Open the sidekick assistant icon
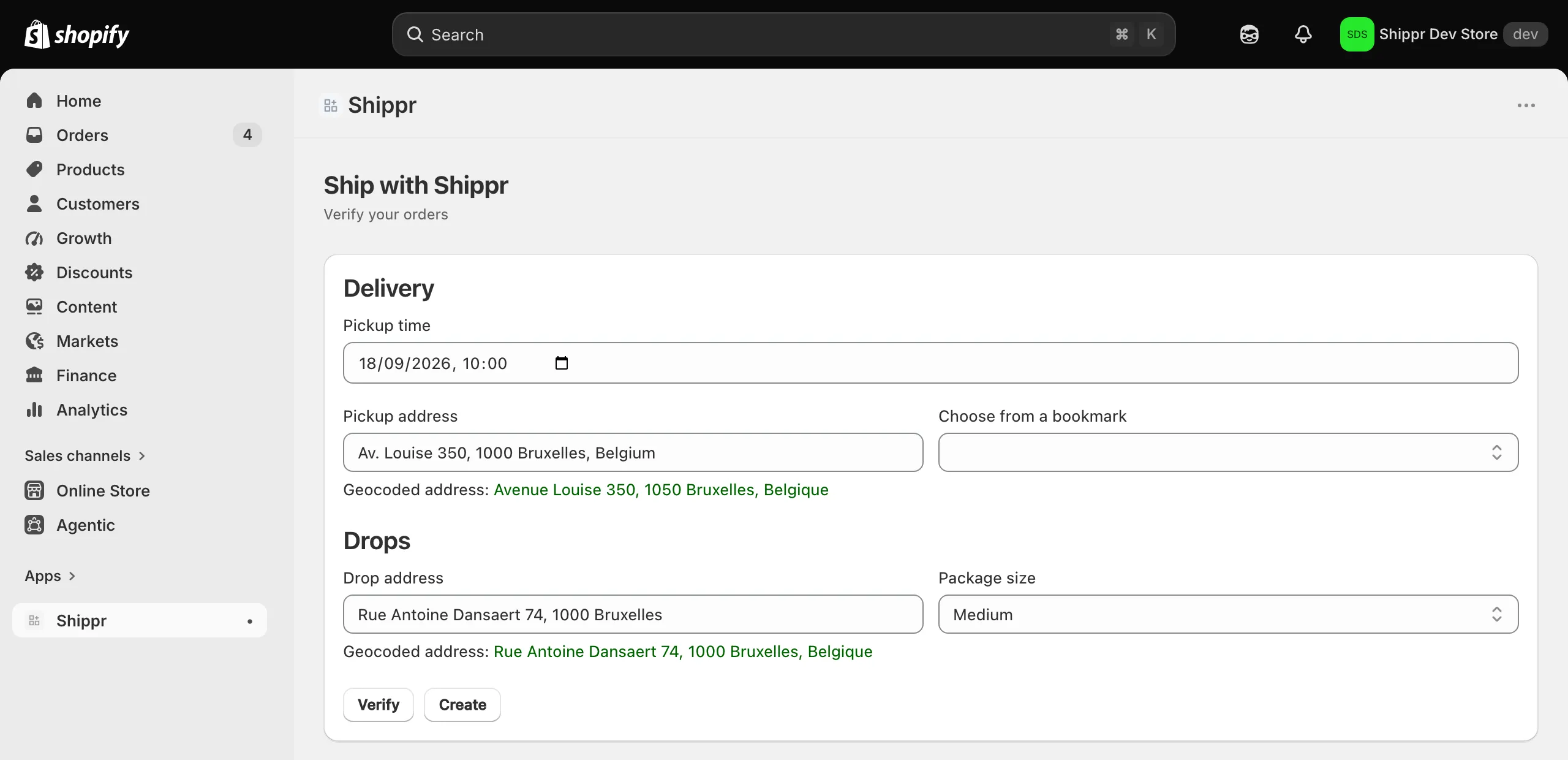 1249,34
